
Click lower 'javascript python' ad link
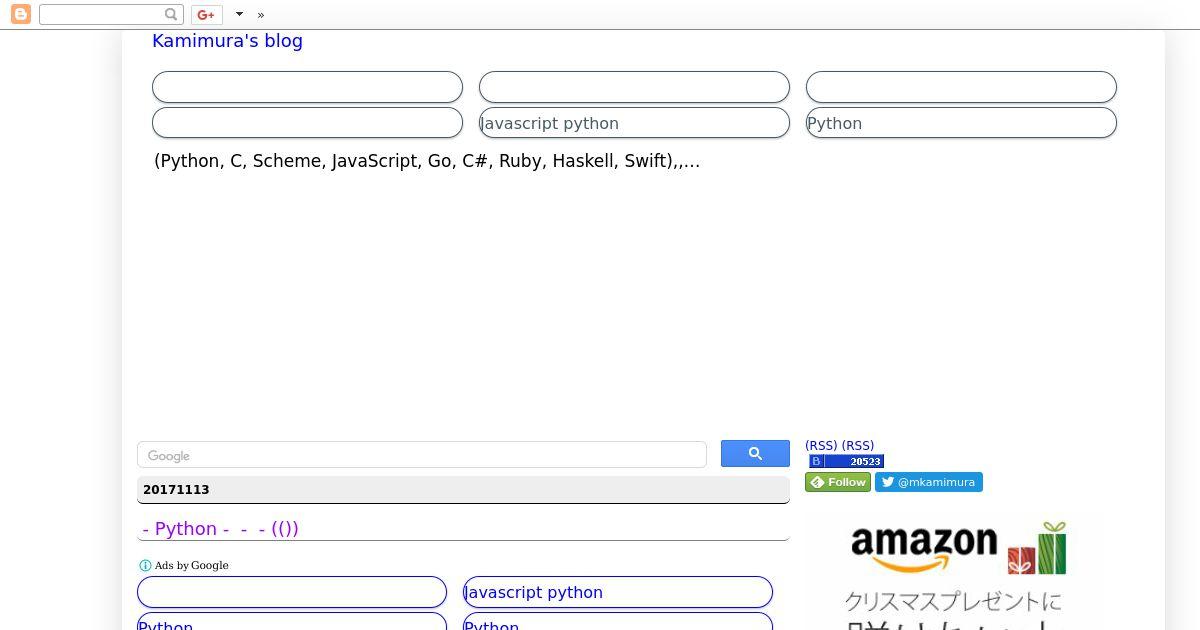coord(618,592)
